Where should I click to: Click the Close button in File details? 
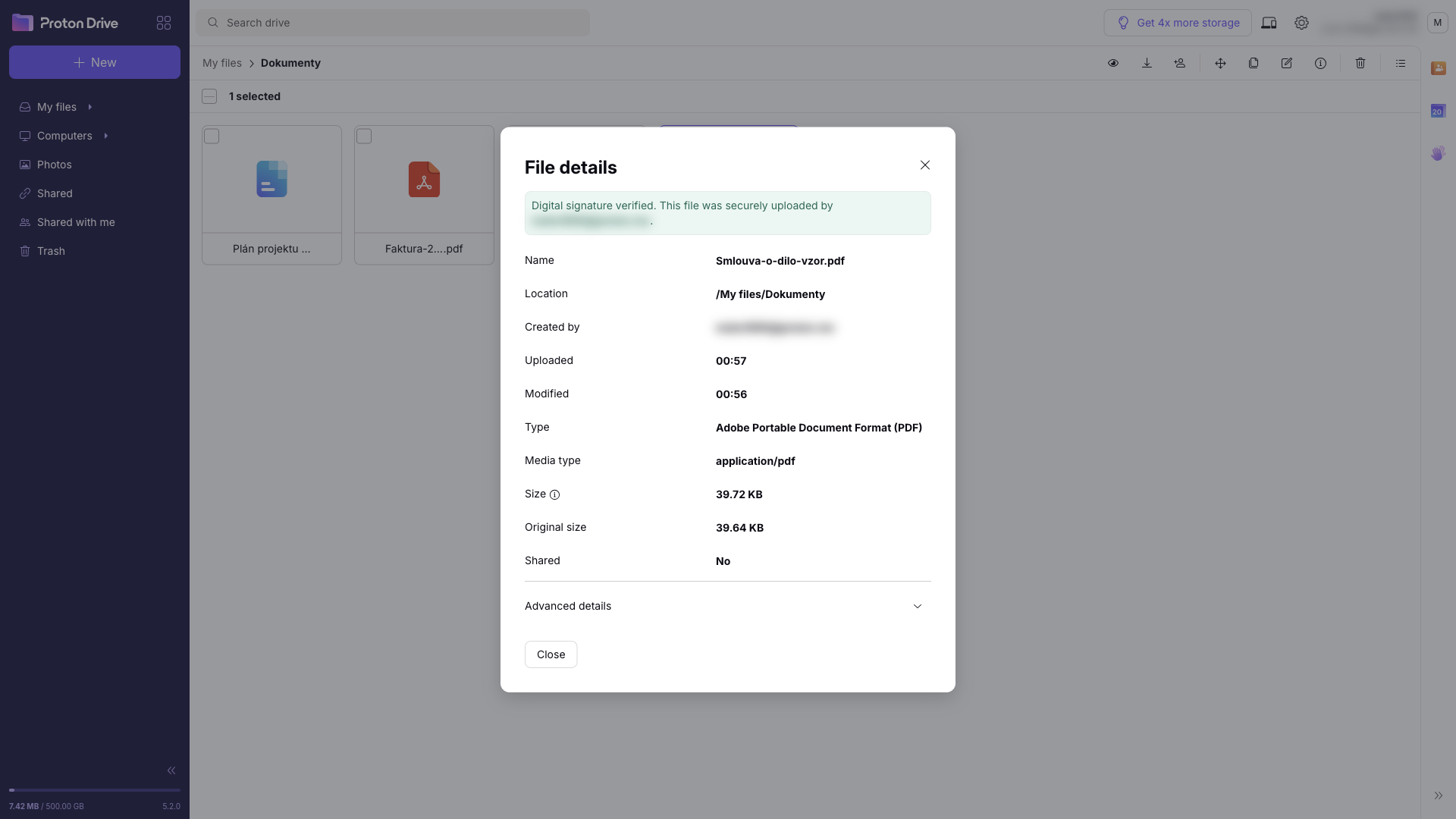pos(551,654)
